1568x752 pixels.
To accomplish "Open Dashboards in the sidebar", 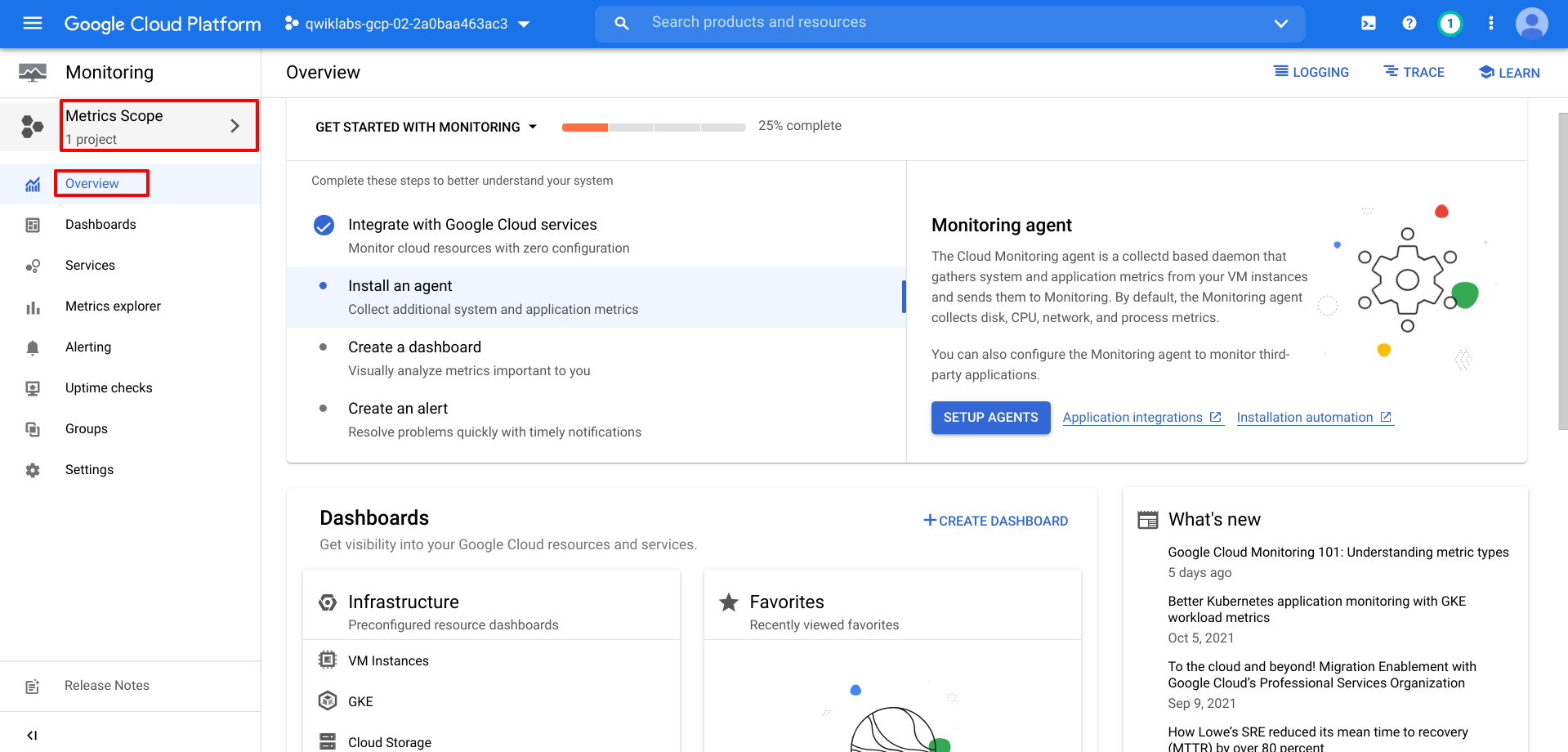I will coord(101,225).
